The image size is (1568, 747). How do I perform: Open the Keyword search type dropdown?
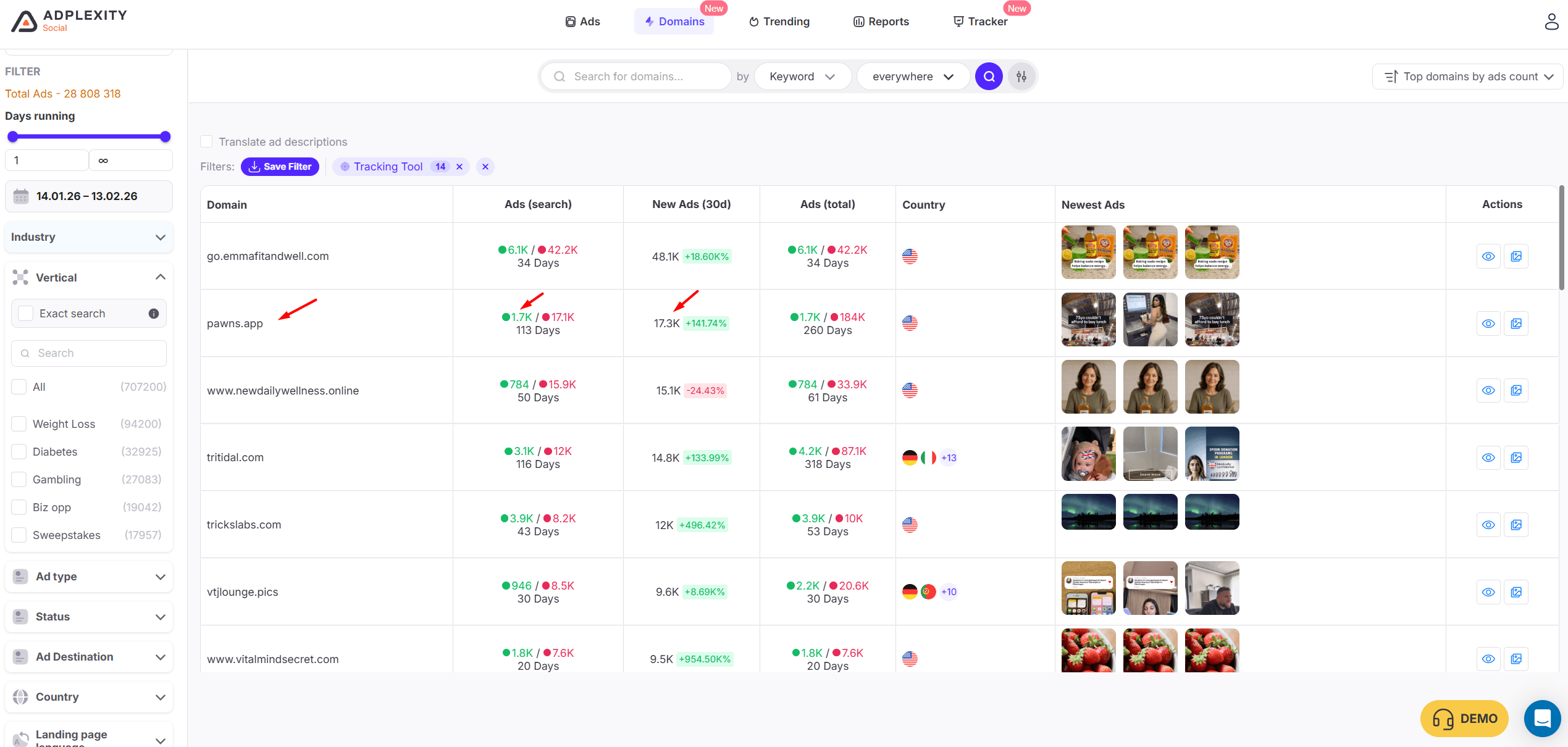(x=802, y=77)
